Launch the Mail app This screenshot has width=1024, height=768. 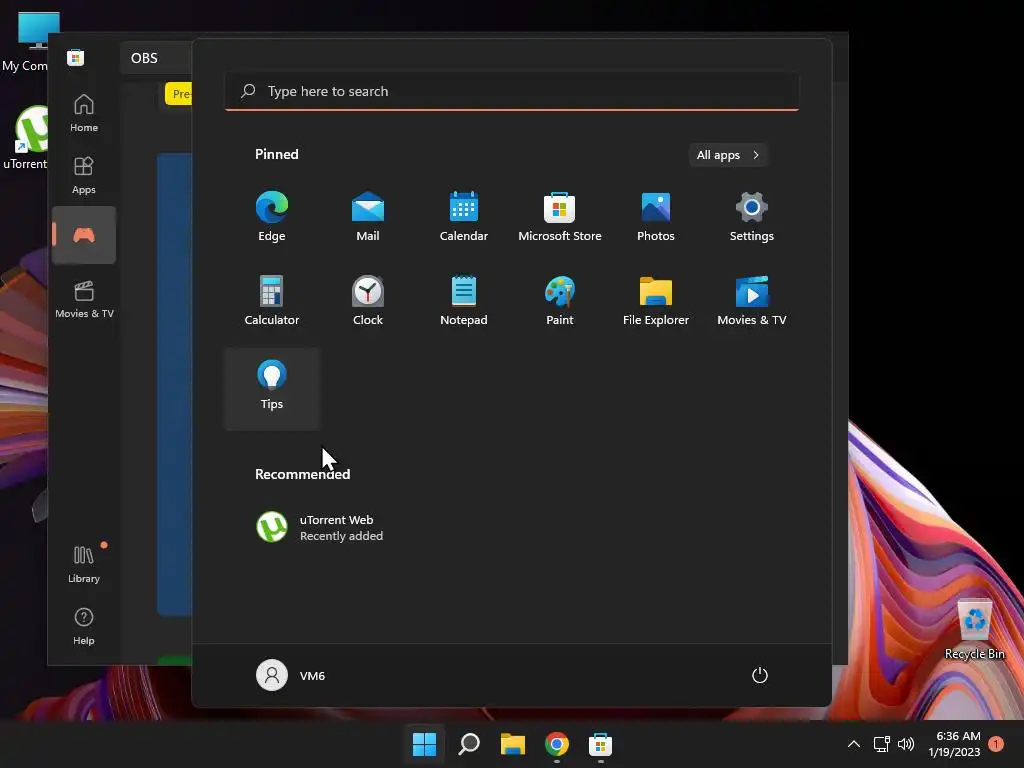point(368,216)
